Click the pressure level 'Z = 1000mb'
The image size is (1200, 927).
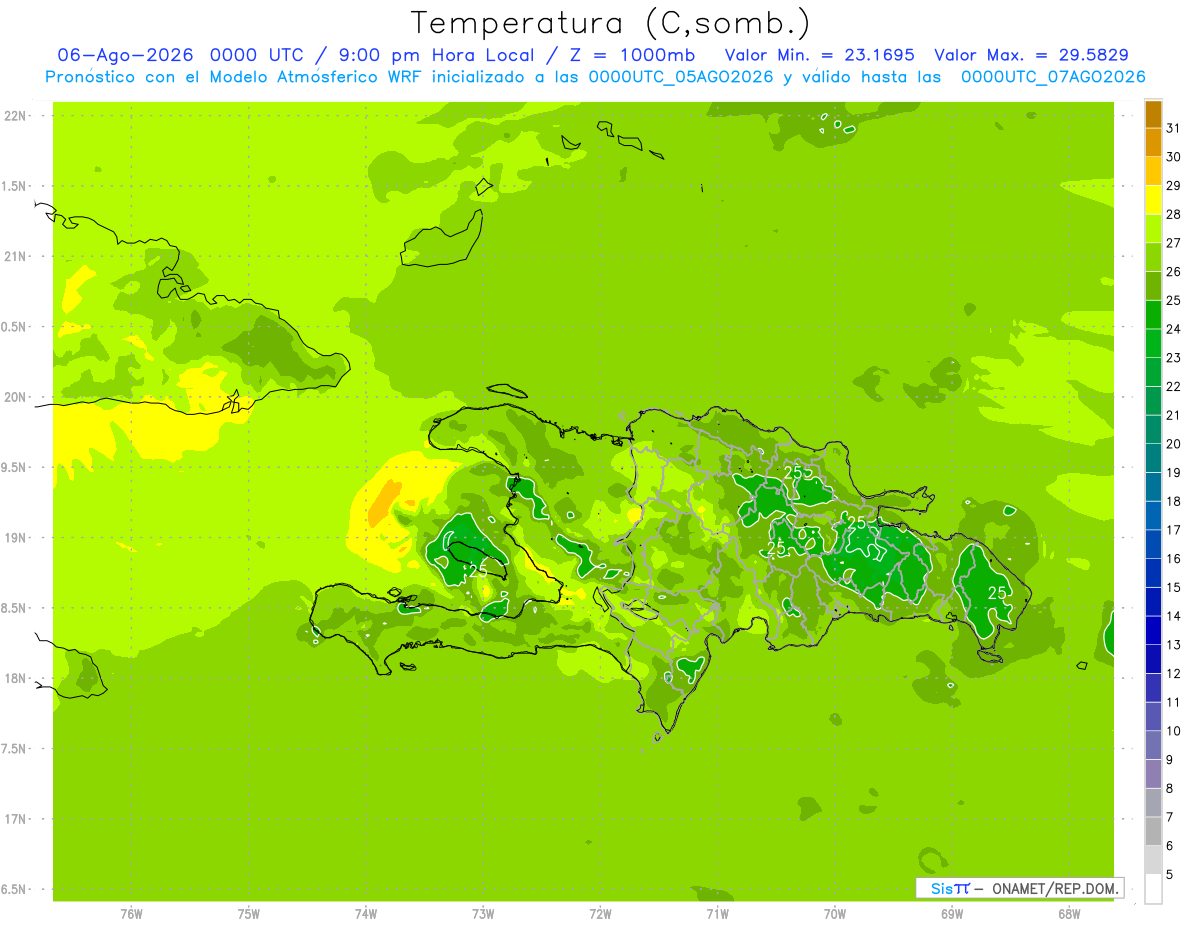pyautogui.click(x=632, y=55)
